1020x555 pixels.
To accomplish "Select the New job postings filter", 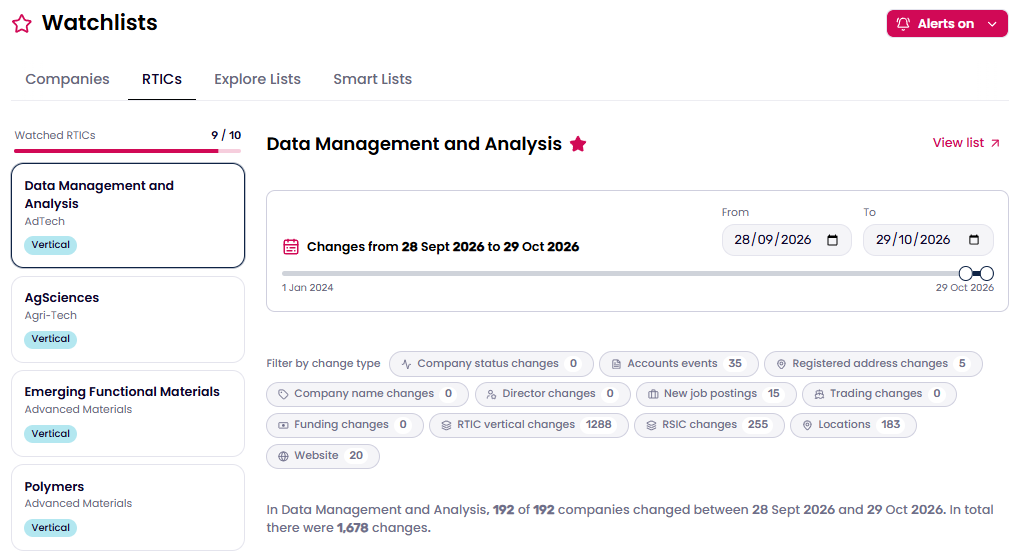I will pyautogui.click(x=716, y=394).
